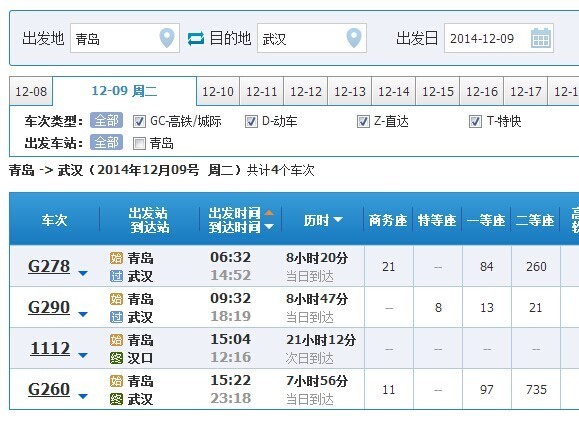Click G278 first class seat count 84
The image size is (579, 439).
coord(487,267)
